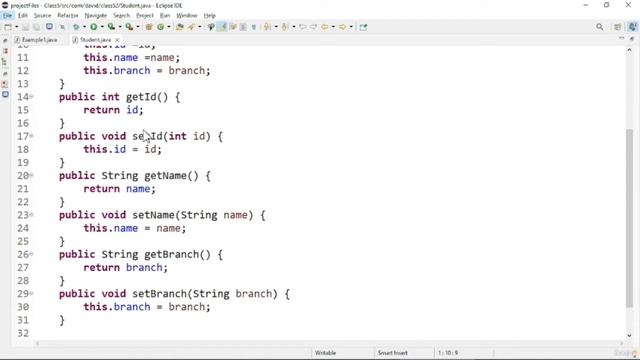Switch to the Java perspective icon
The height and width of the screenshot is (360, 640).
click(x=632, y=27)
